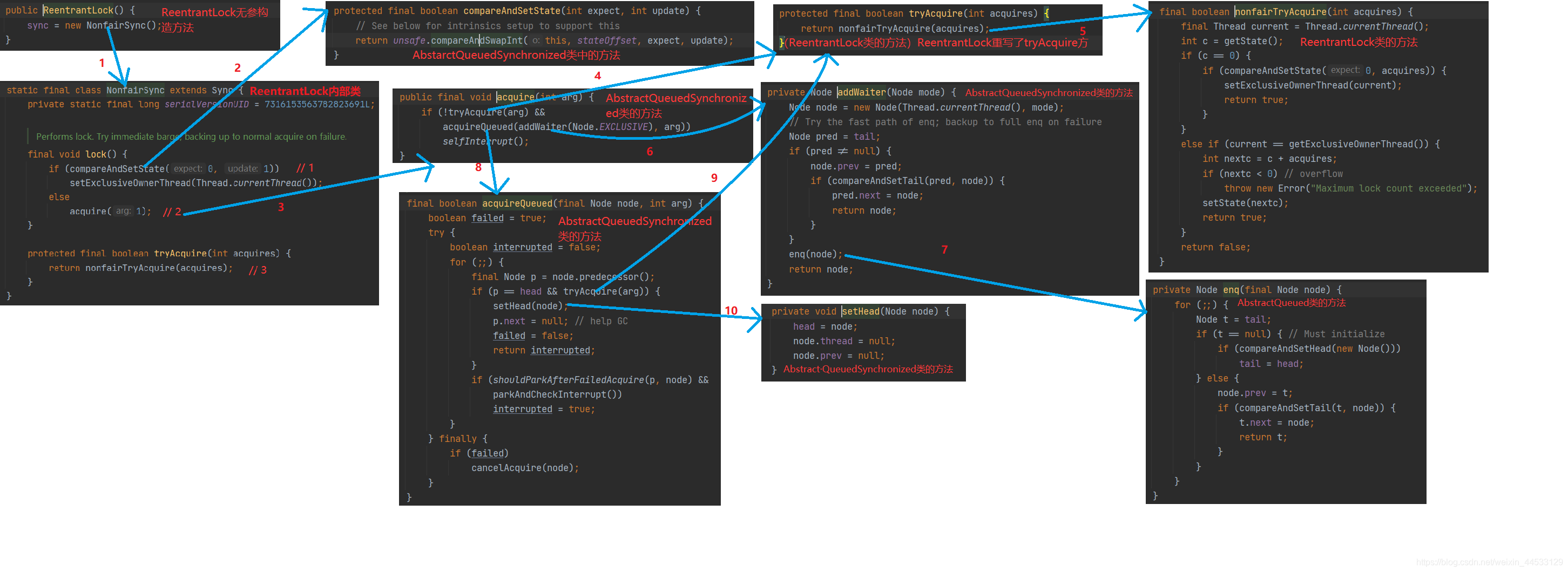Click the enq(node) call in addWaiter

814,255
